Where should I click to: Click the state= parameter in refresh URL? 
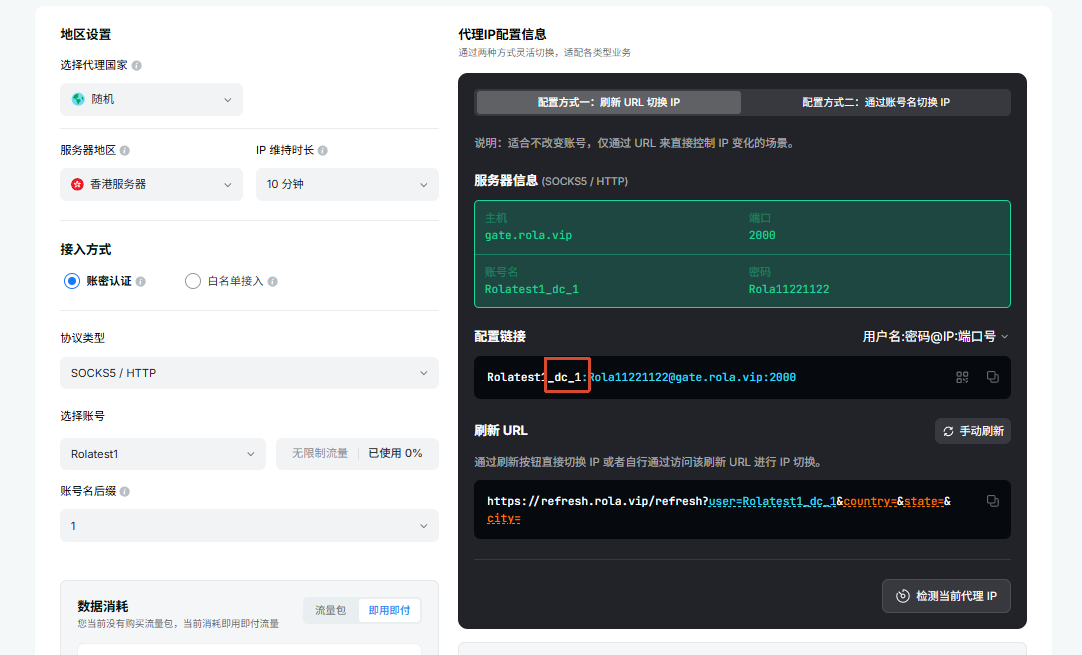click(x=923, y=501)
